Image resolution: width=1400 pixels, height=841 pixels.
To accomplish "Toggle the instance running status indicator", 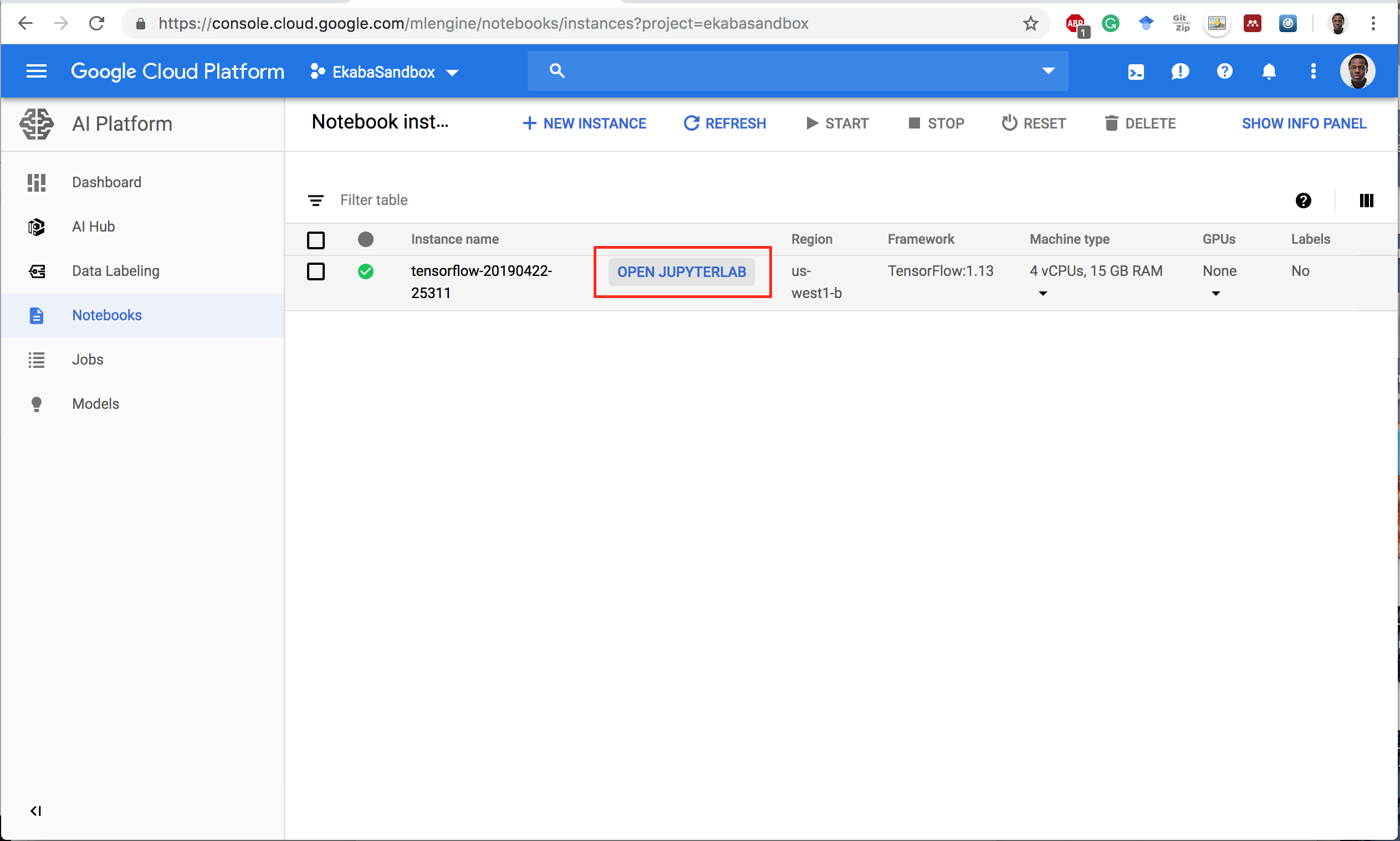I will [366, 271].
